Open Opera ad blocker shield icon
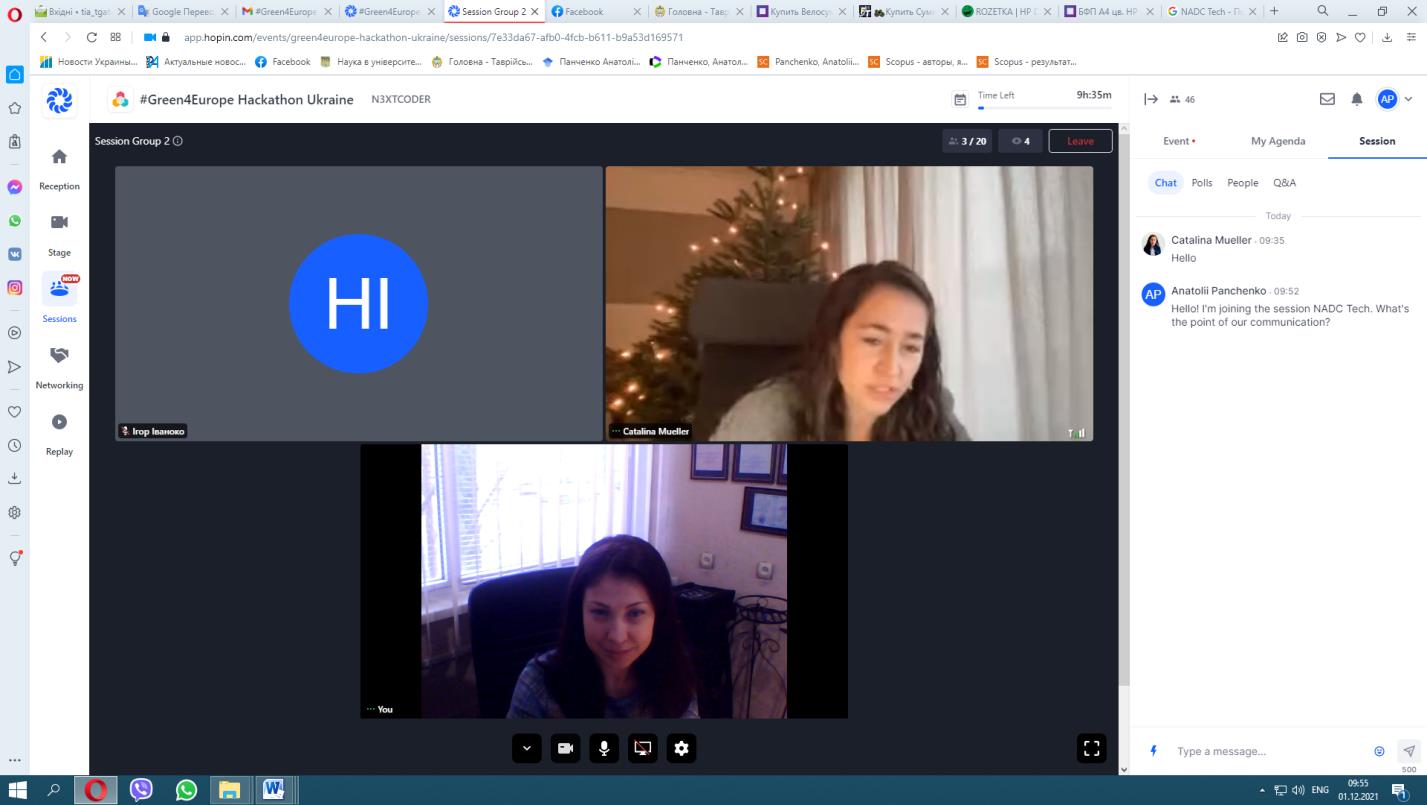The height and width of the screenshot is (805, 1427). coord(1321,37)
